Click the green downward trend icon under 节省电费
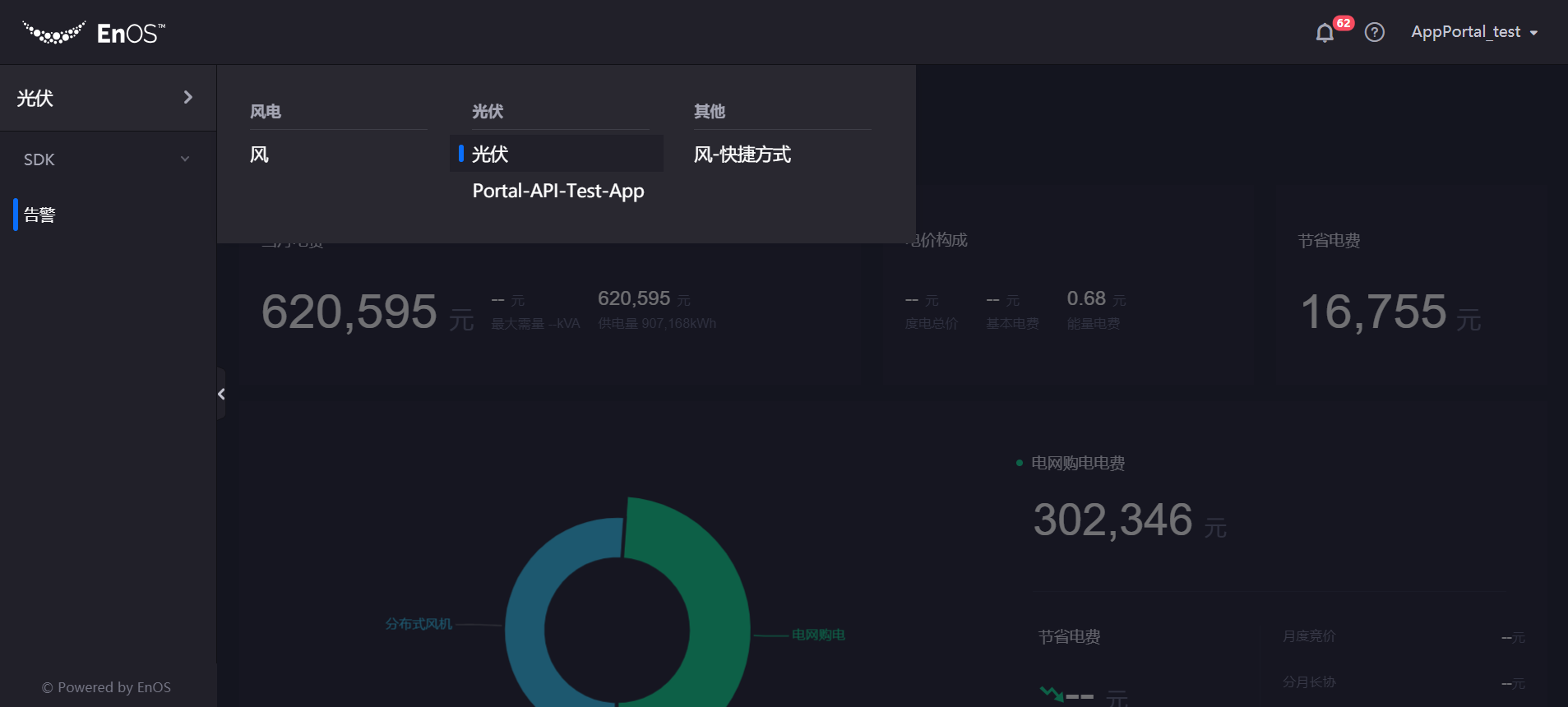Viewport: 1568px width, 707px height. click(1051, 693)
